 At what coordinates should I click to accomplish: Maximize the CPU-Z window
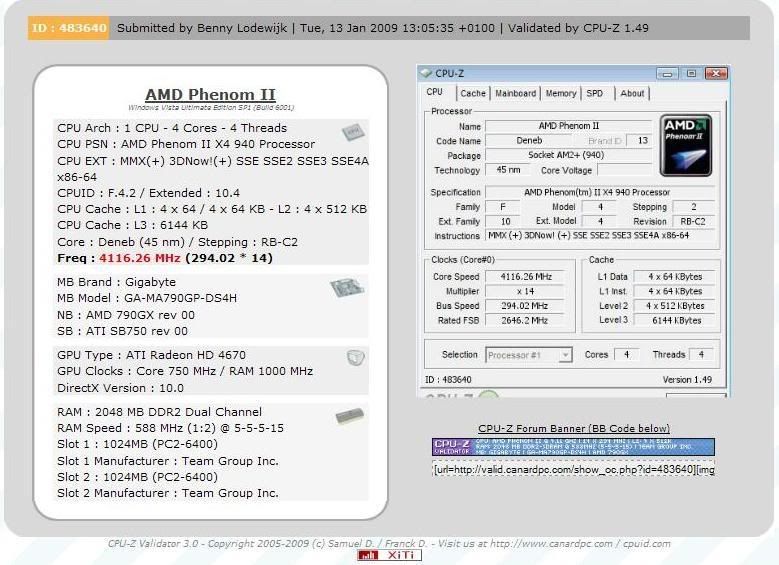click(691, 74)
